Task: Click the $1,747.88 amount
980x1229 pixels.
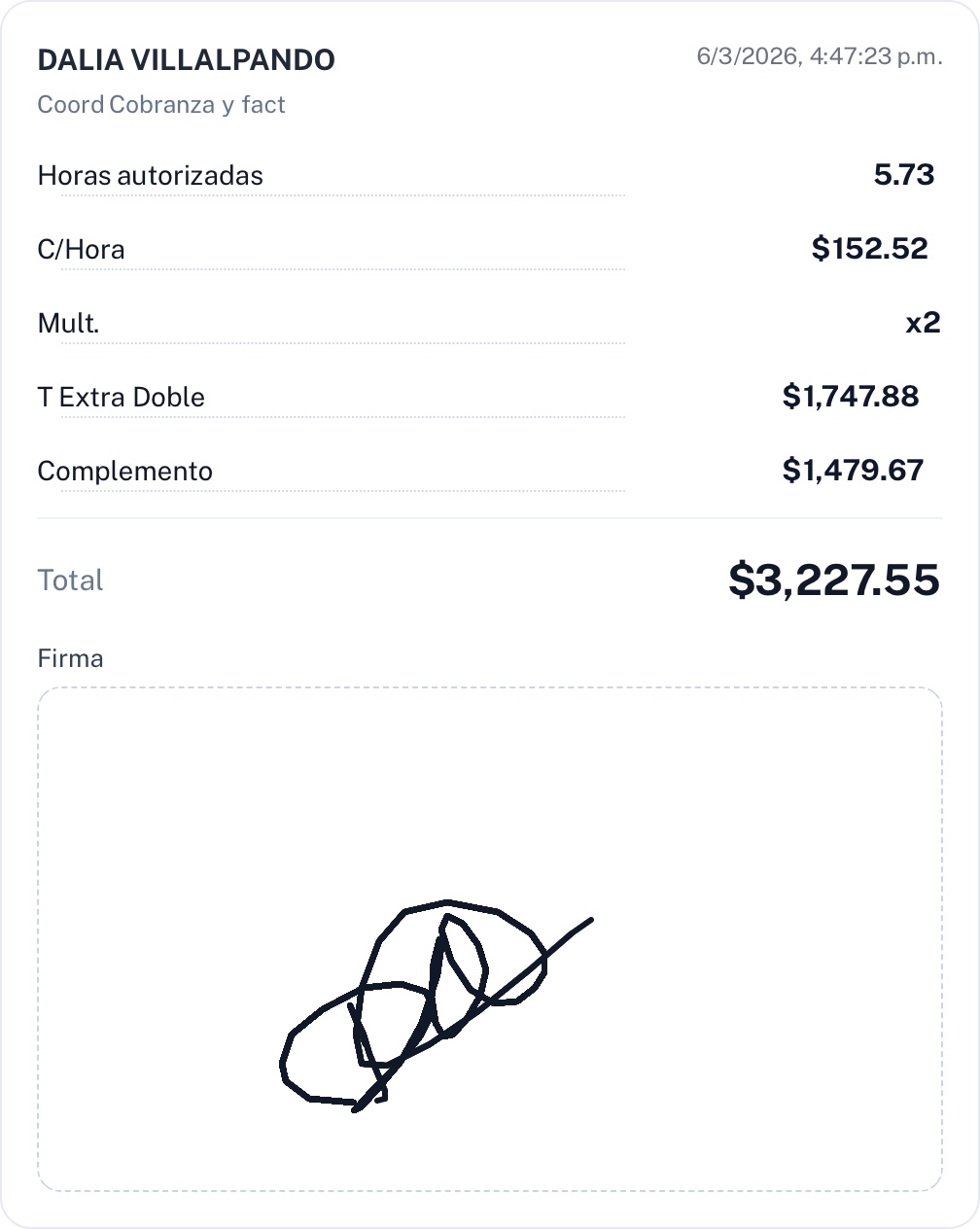Action: [850, 397]
